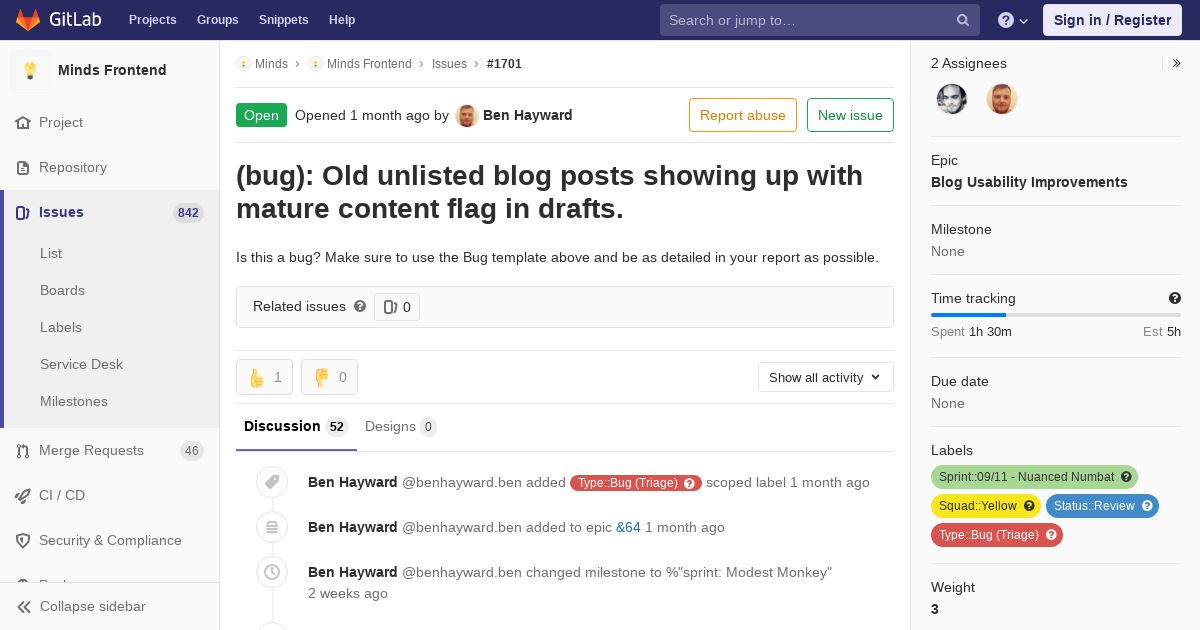This screenshot has height=630, width=1200.
Task: Click the Open issue status badge
Action: [261, 115]
